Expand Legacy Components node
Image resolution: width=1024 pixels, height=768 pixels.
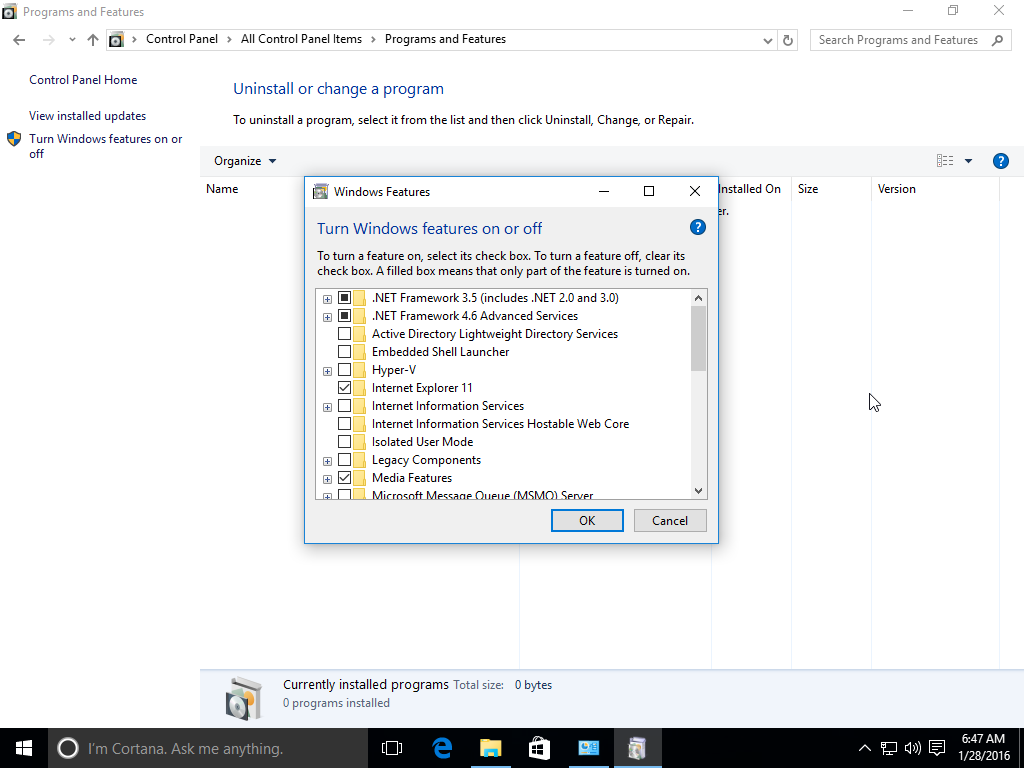(327, 461)
